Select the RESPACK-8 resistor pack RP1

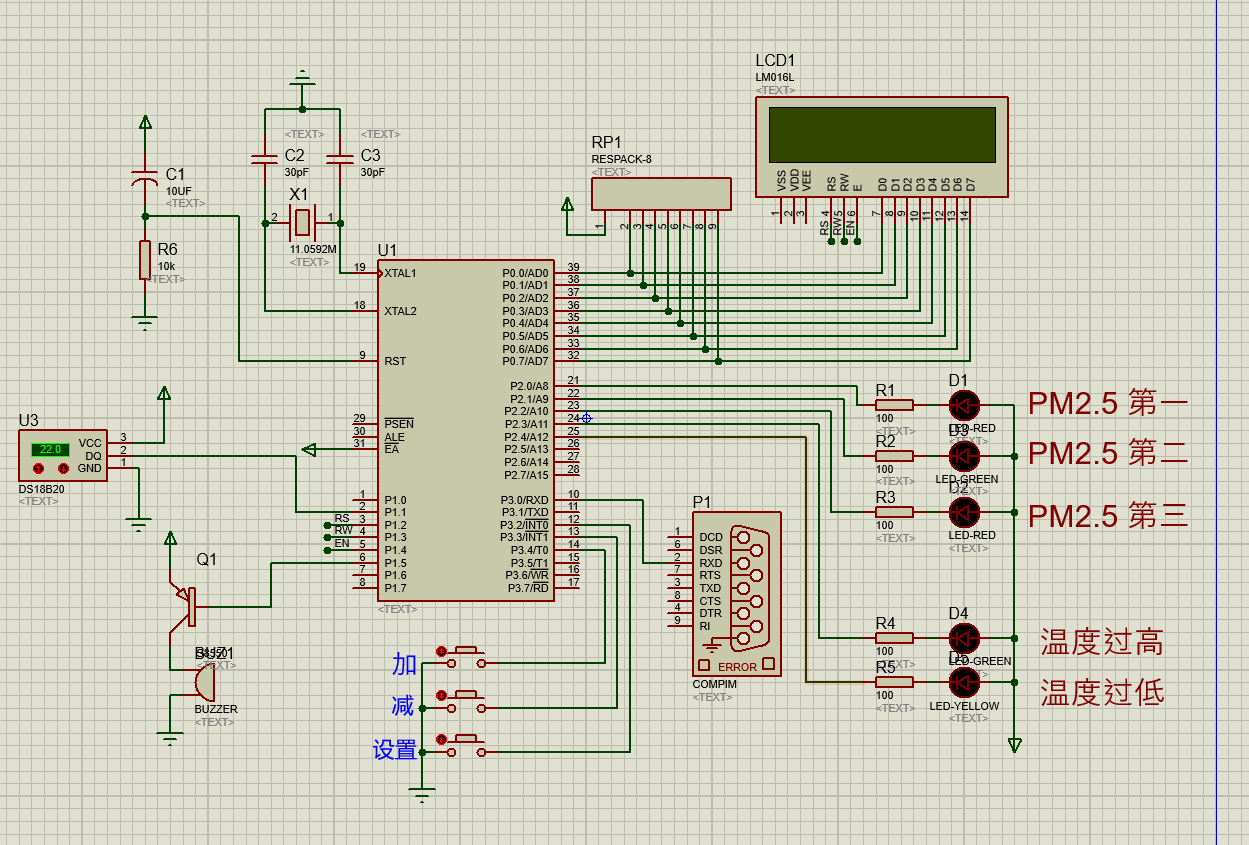pyautogui.click(x=661, y=194)
